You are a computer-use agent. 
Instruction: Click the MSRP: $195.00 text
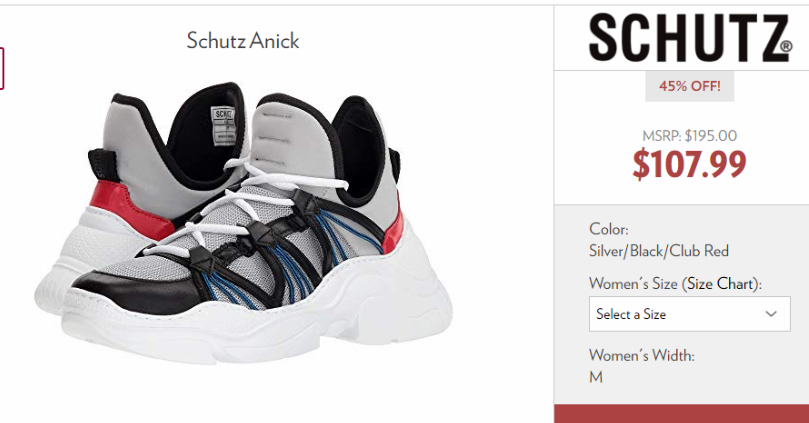689,136
